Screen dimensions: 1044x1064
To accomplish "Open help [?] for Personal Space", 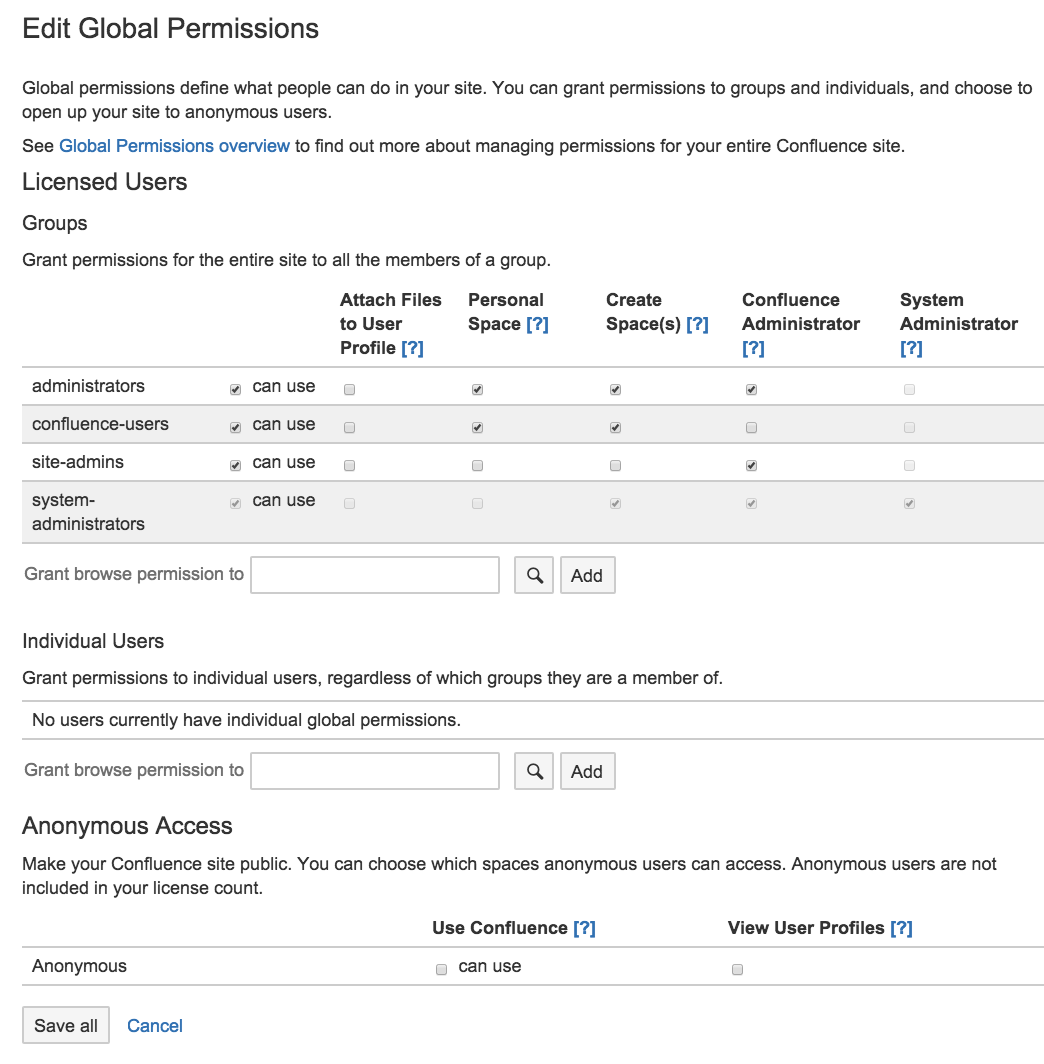I will tap(537, 324).
